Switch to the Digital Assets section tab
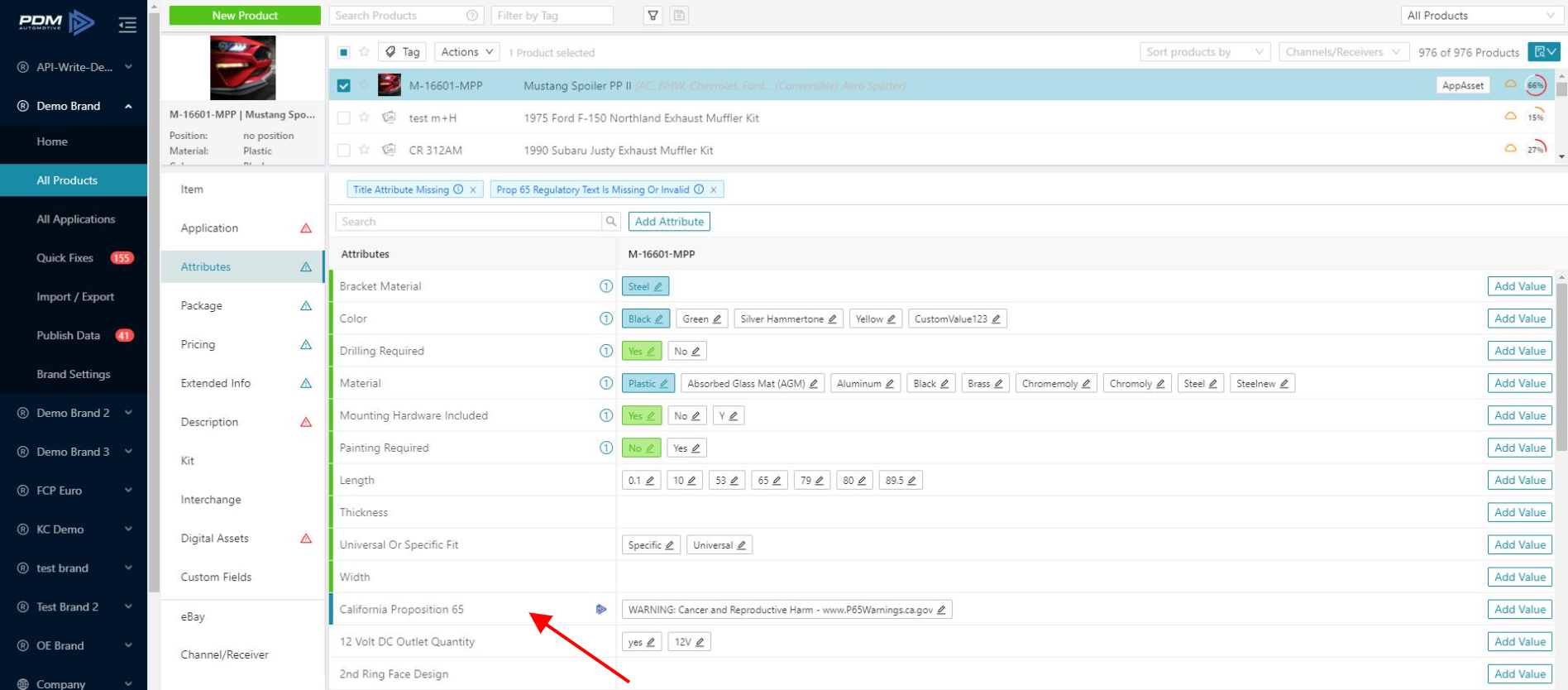Viewport: 1568px width, 690px height. [x=242, y=539]
